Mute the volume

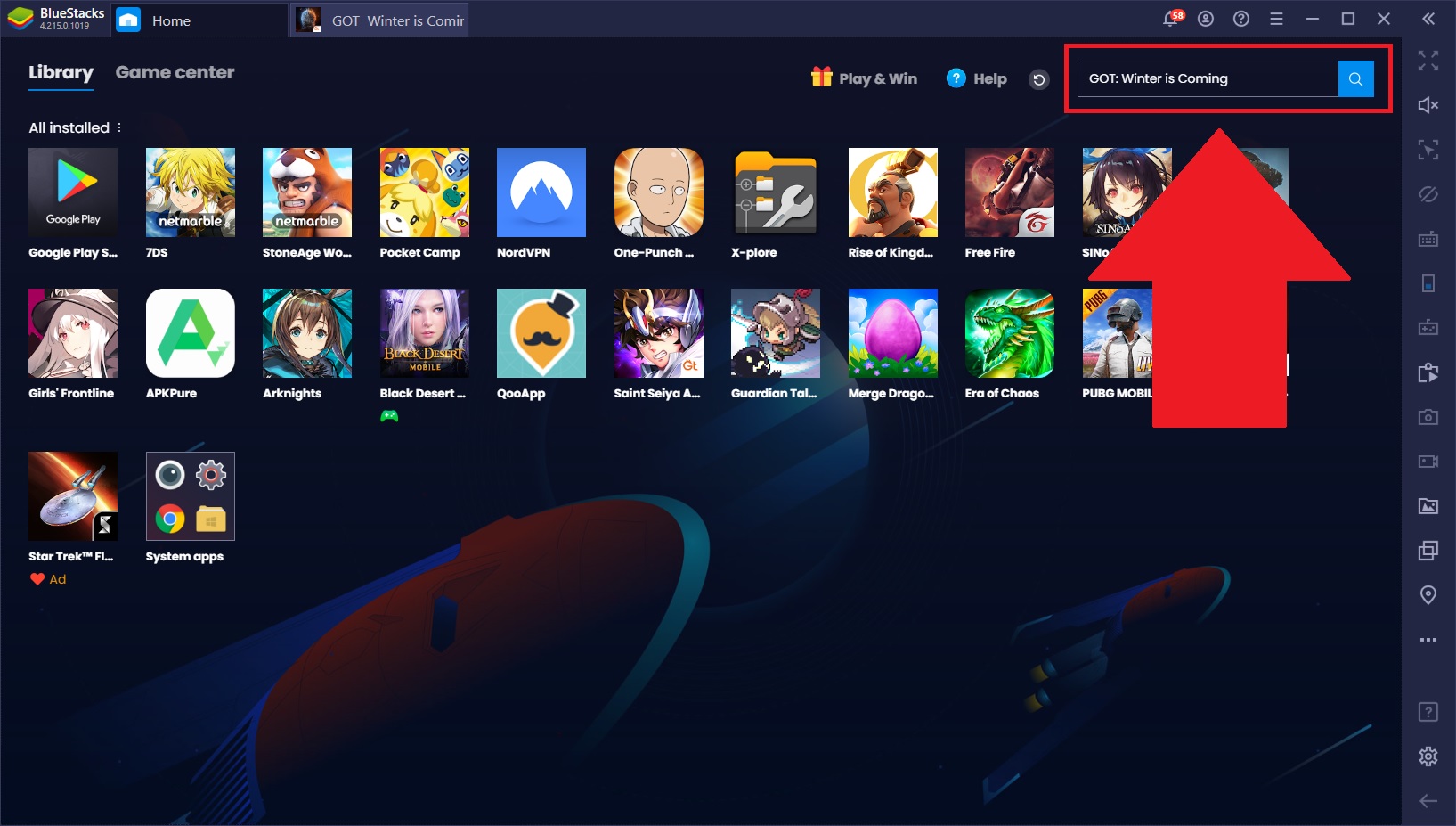click(1428, 105)
